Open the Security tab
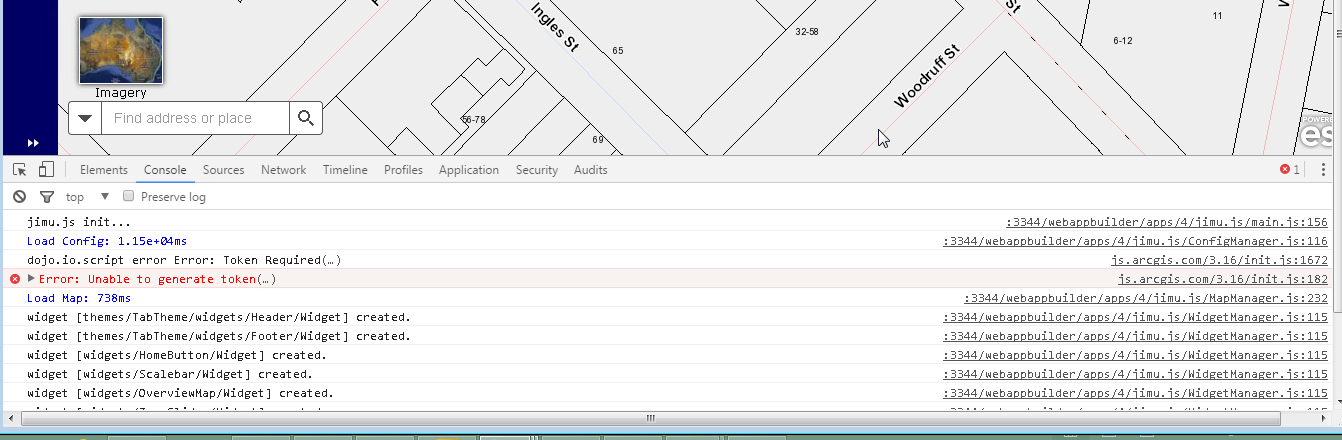Image resolution: width=1342 pixels, height=440 pixels. (x=537, y=170)
